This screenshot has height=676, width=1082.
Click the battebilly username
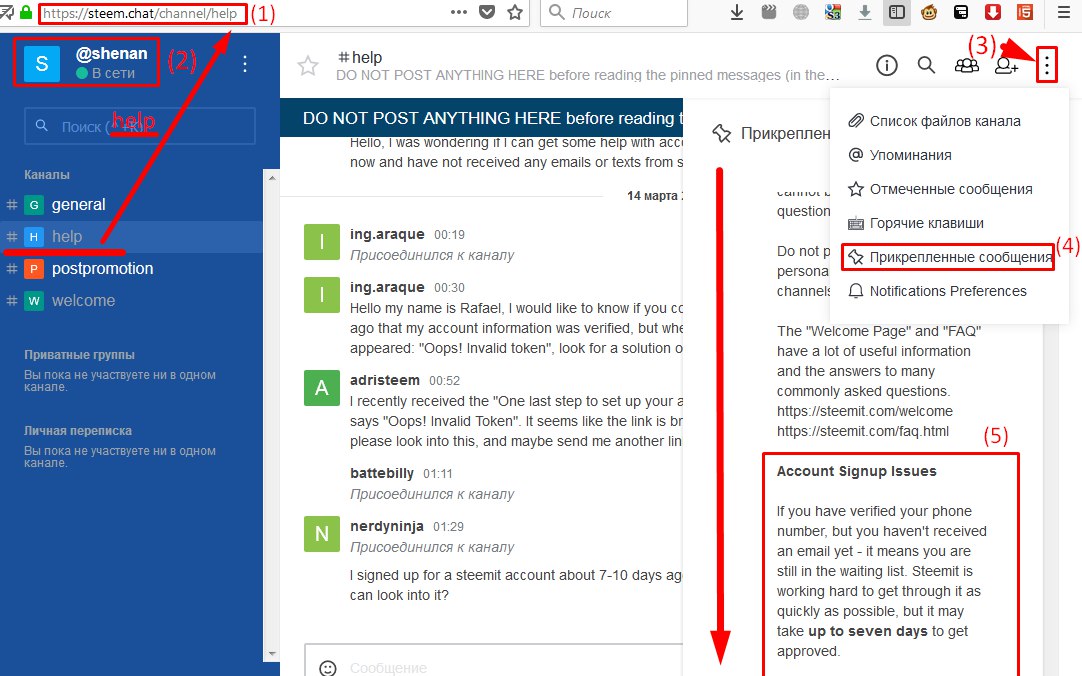[x=382, y=473]
